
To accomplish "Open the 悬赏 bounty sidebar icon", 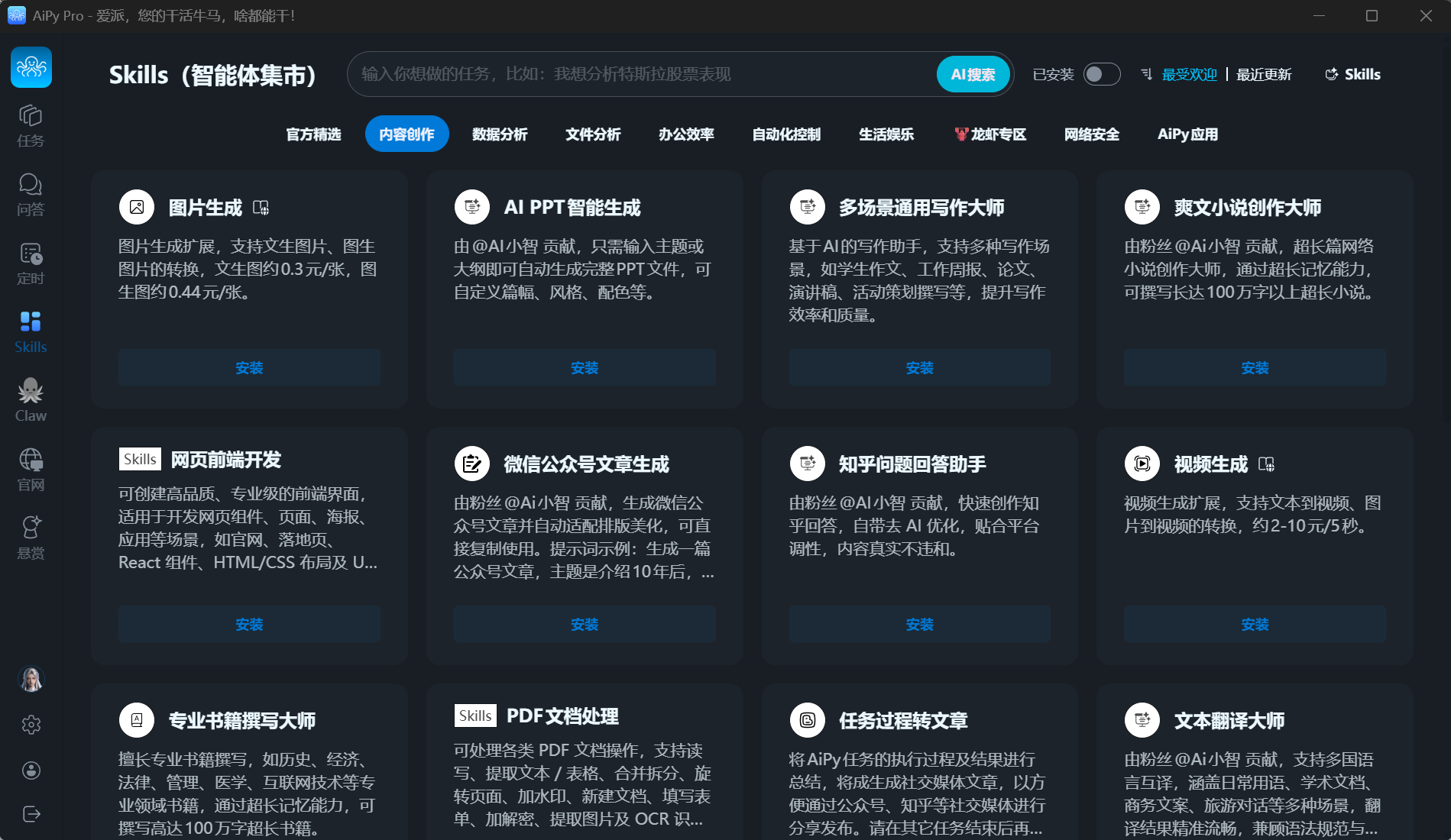I will point(31,538).
